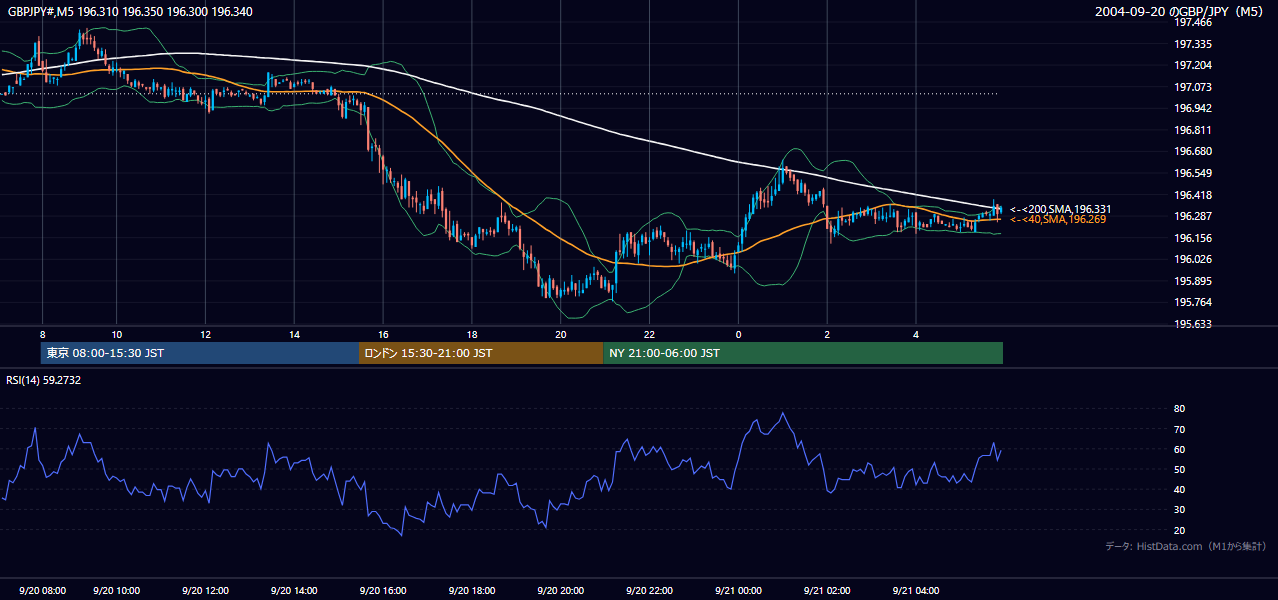Click the 9/20 10:00 date label

click(x=116, y=591)
